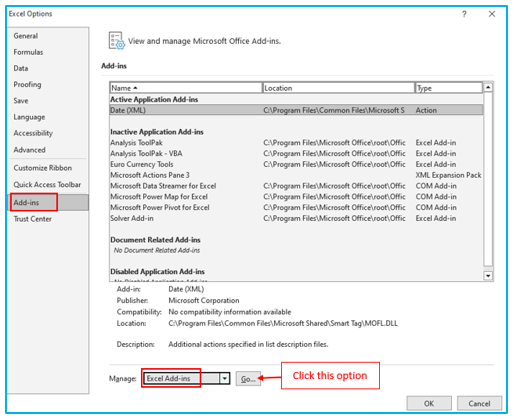The width and height of the screenshot is (514, 420).
Task: Switch to Advanced options
Action: (x=29, y=150)
